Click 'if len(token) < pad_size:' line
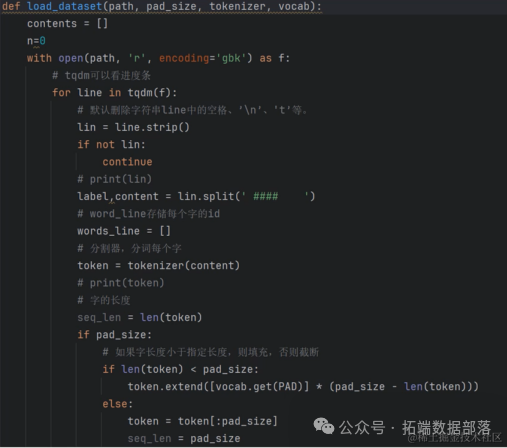The image size is (507, 448). (x=180, y=369)
